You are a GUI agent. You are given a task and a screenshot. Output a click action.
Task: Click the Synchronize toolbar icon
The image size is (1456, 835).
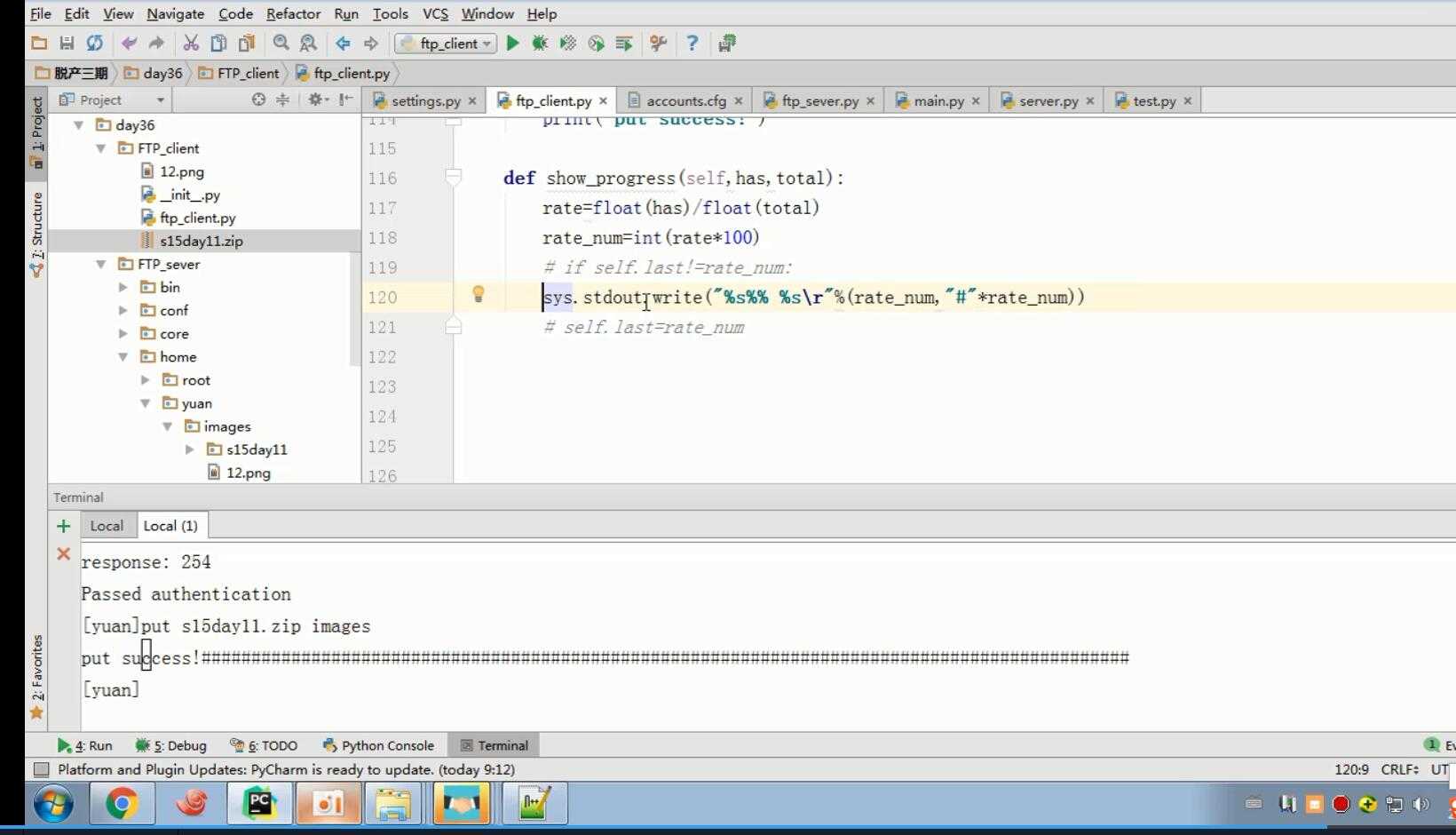(94, 43)
